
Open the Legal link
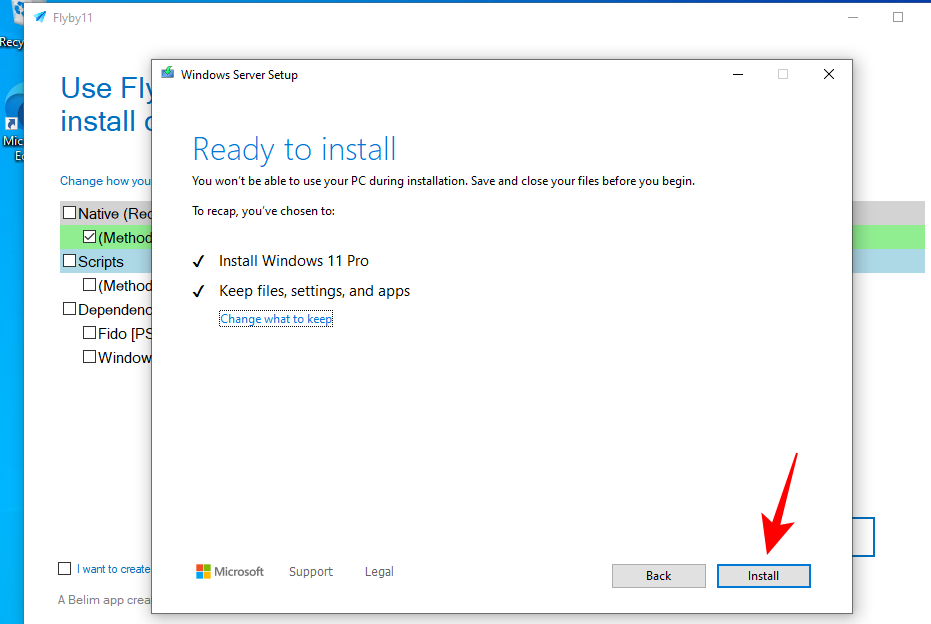[379, 572]
